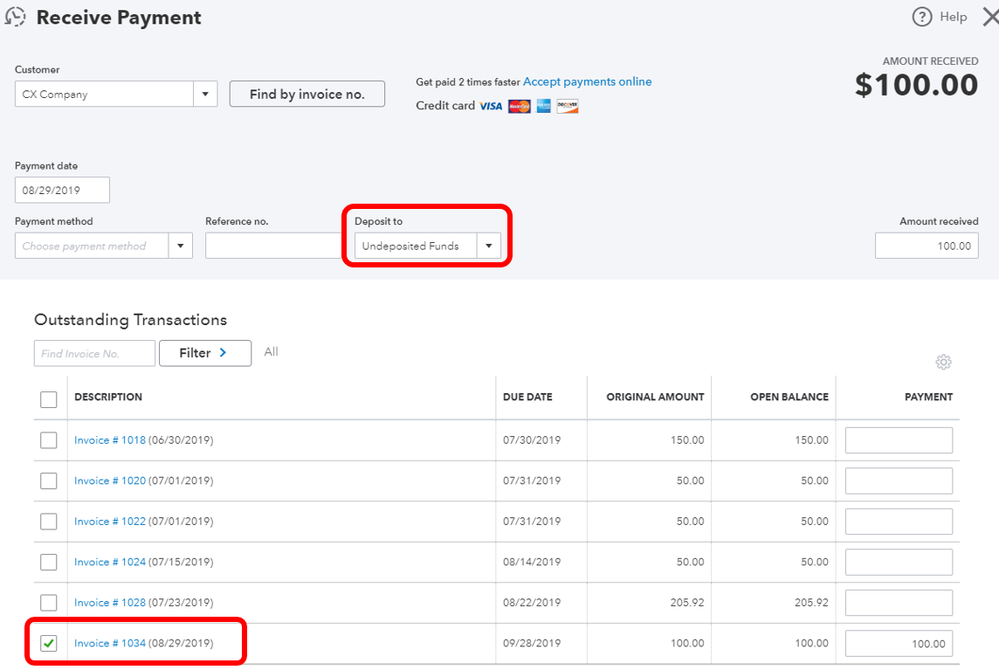Open Invoice # 1028 link
The image size is (999, 672).
pos(110,603)
